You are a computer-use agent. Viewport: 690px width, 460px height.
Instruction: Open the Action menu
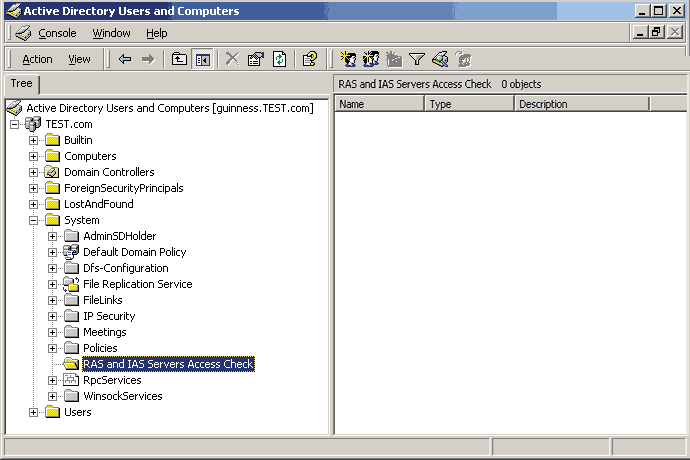pos(38,59)
